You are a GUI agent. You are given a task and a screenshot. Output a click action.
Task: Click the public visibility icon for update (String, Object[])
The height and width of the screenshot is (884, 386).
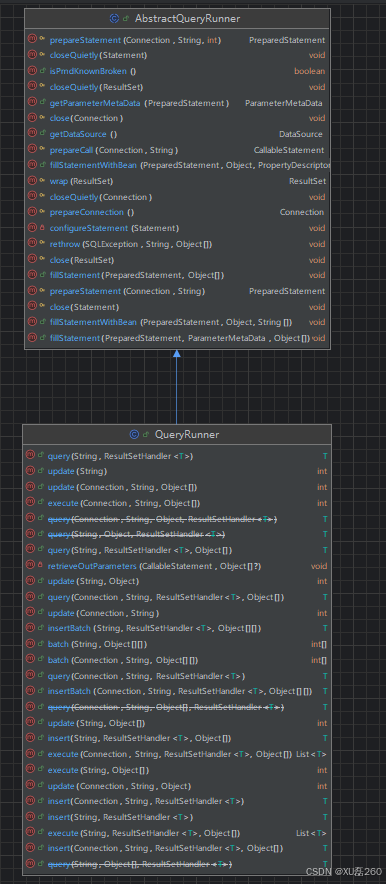coord(41,723)
